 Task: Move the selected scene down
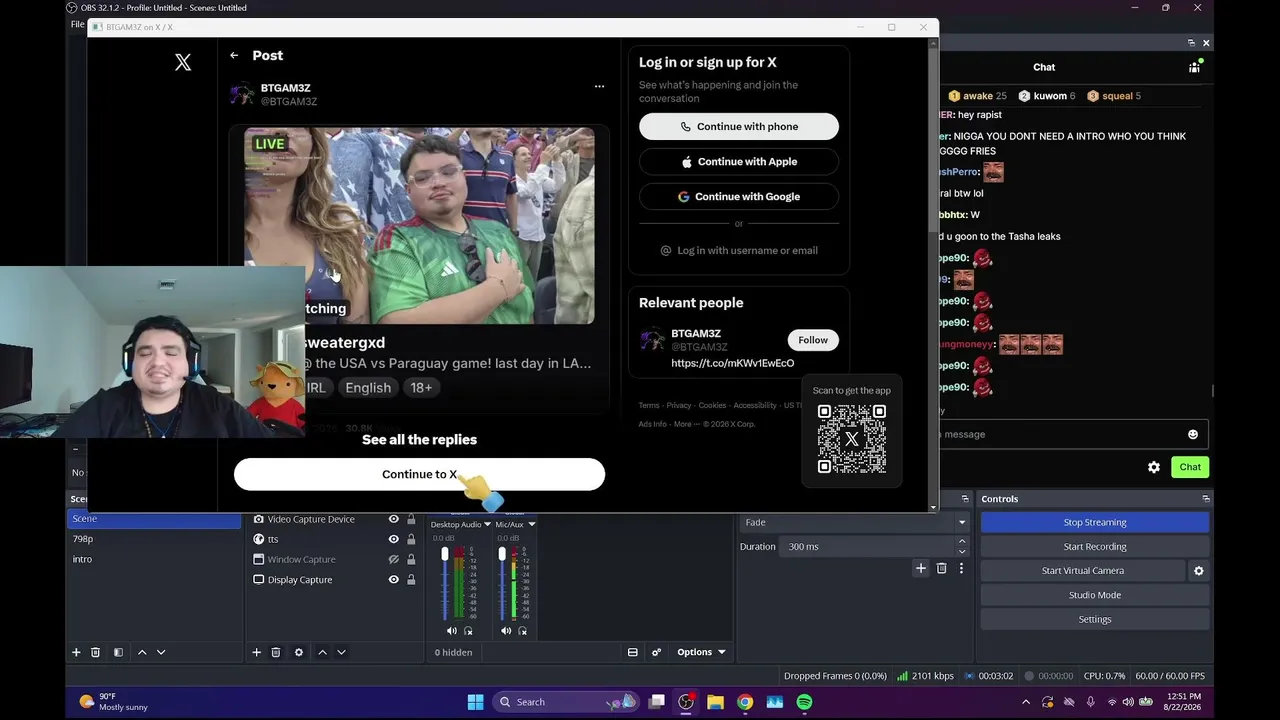tap(161, 652)
